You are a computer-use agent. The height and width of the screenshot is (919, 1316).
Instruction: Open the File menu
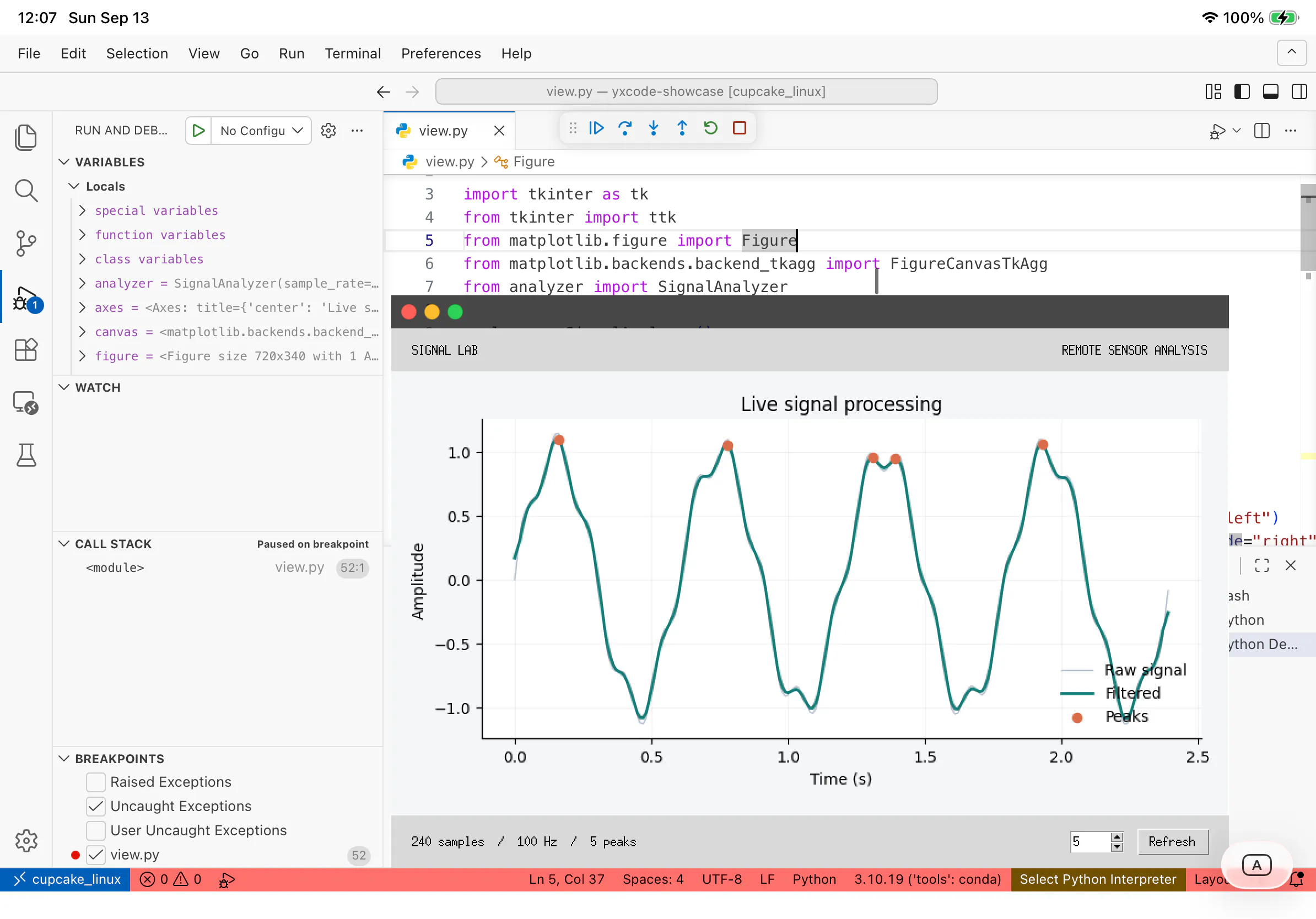click(x=29, y=53)
